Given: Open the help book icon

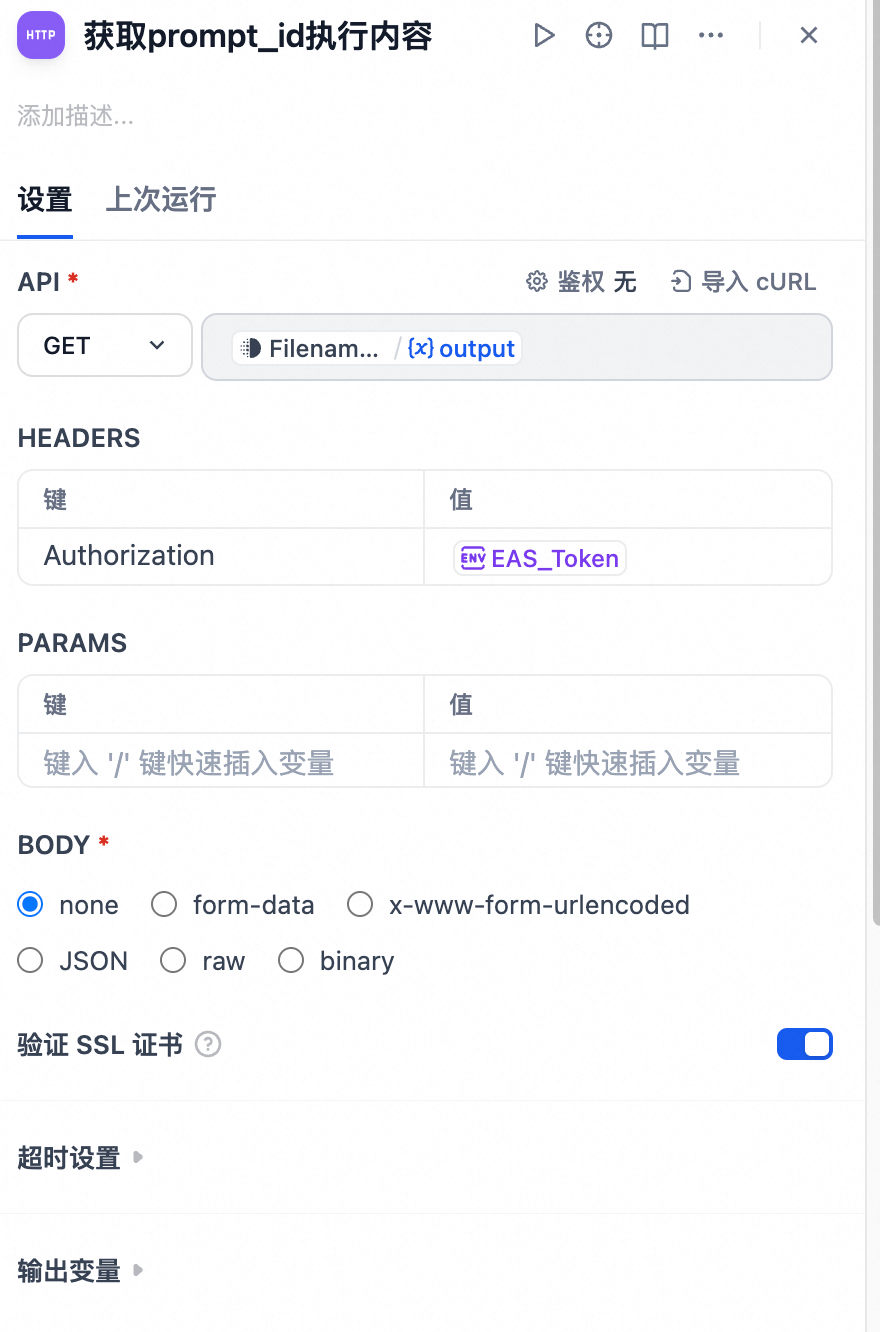Looking at the screenshot, I should [655, 36].
